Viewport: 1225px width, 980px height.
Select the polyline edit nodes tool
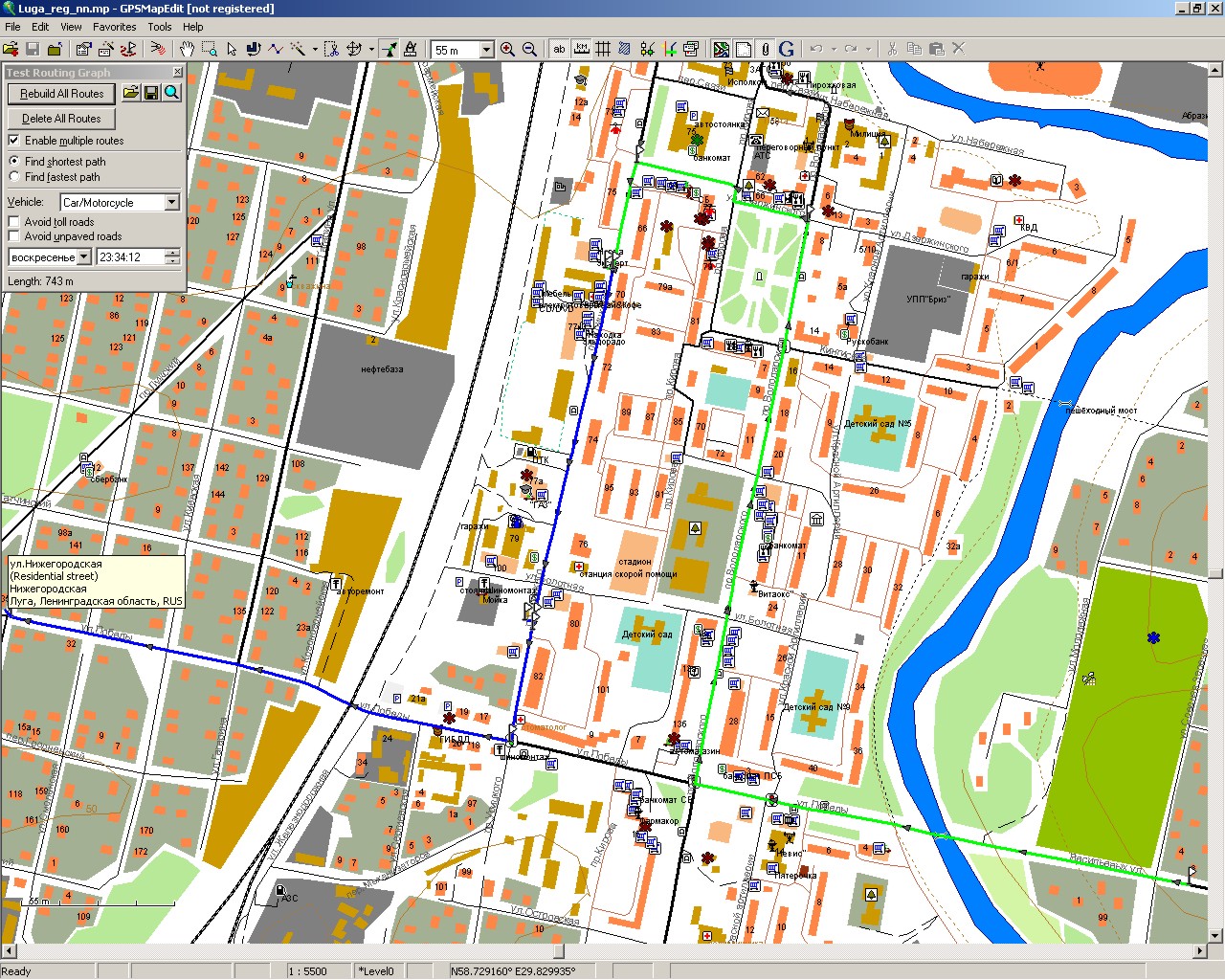[276, 49]
